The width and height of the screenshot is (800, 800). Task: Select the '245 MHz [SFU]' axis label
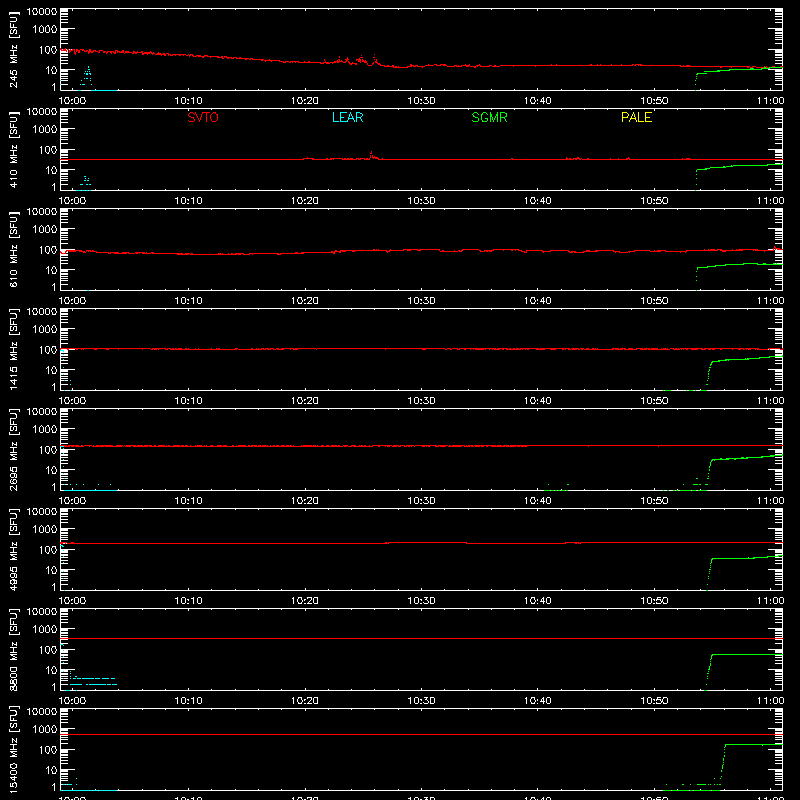[14, 49]
